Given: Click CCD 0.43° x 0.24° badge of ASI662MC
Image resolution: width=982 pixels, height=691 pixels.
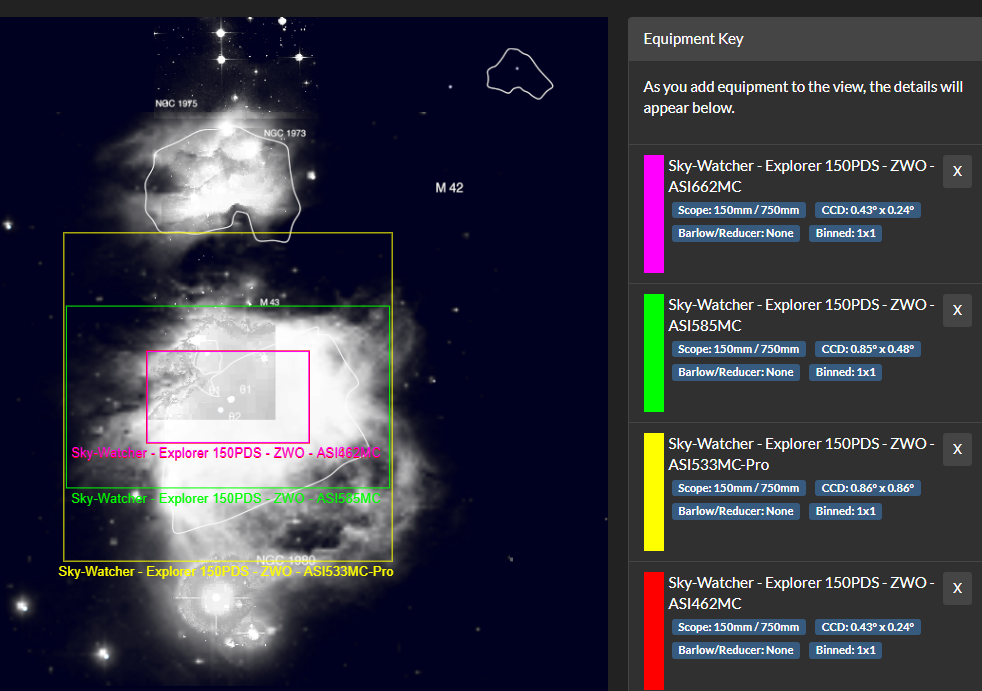Looking at the screenshot, I should pos(867,210).
